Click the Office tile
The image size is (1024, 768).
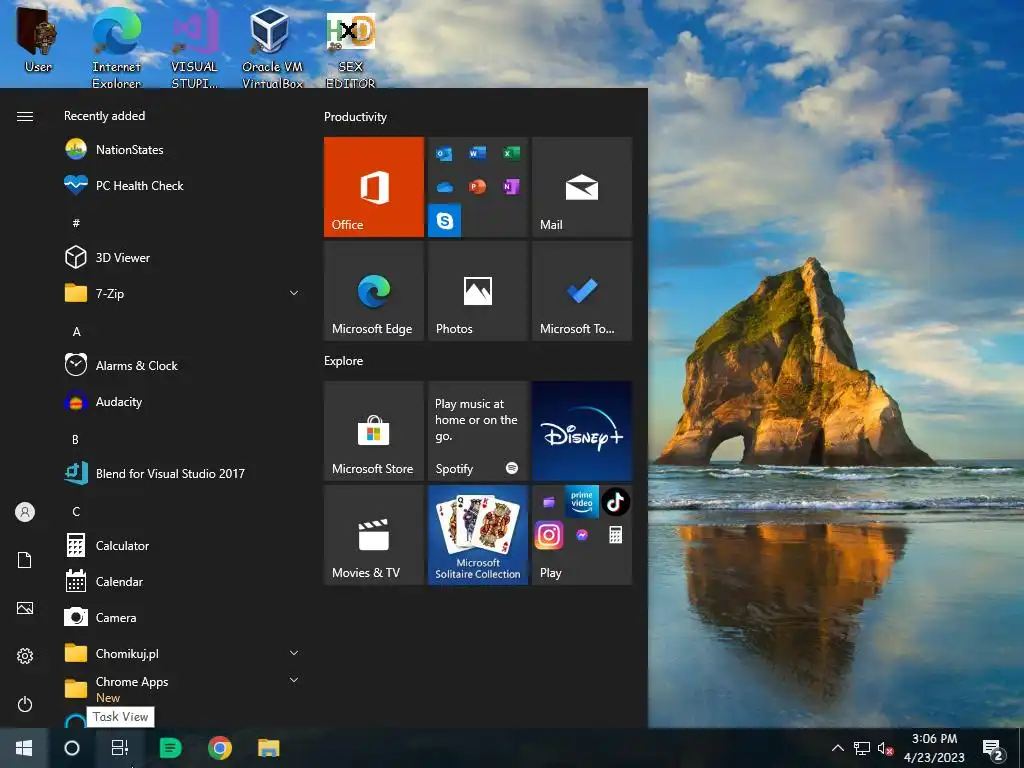pos(374,187)
